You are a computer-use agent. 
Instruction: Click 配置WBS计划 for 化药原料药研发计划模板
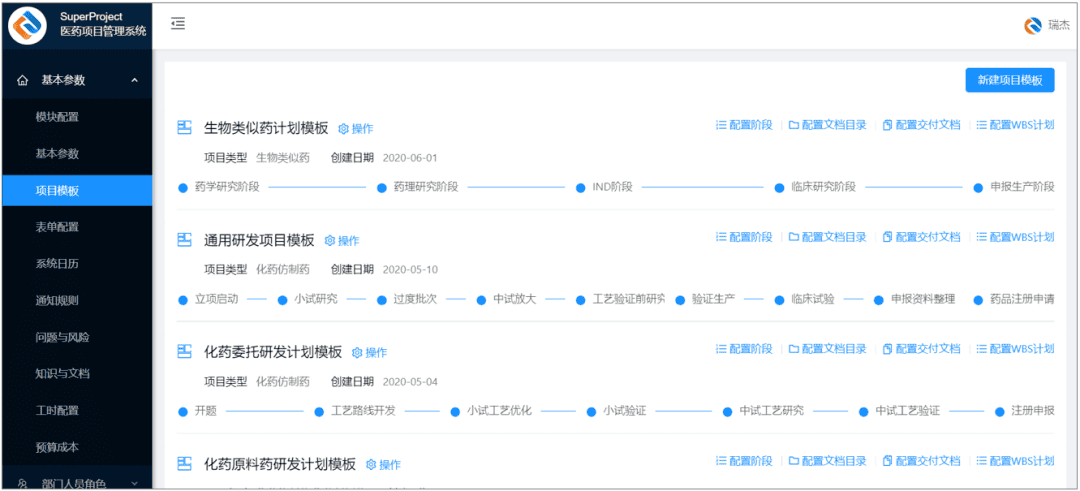pyautogui.click(x=1015, y=461)
